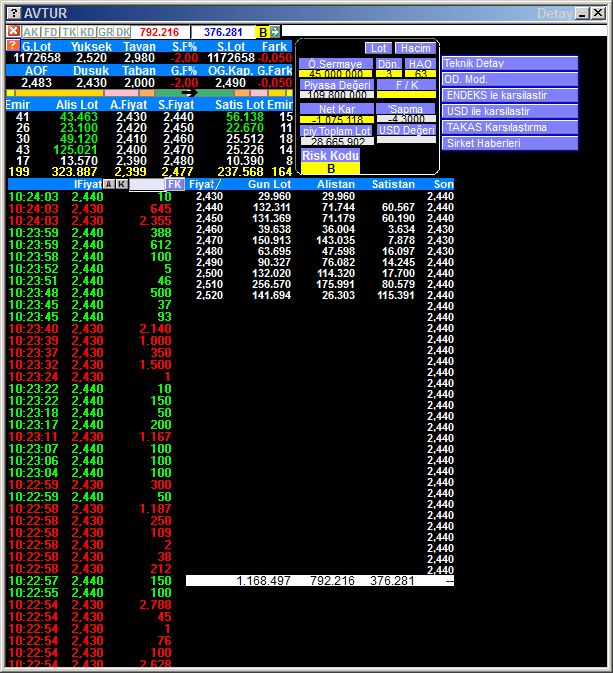Click the HAO label
The width and height of the screenshot is (613, 673).
(x=420, y=64)
